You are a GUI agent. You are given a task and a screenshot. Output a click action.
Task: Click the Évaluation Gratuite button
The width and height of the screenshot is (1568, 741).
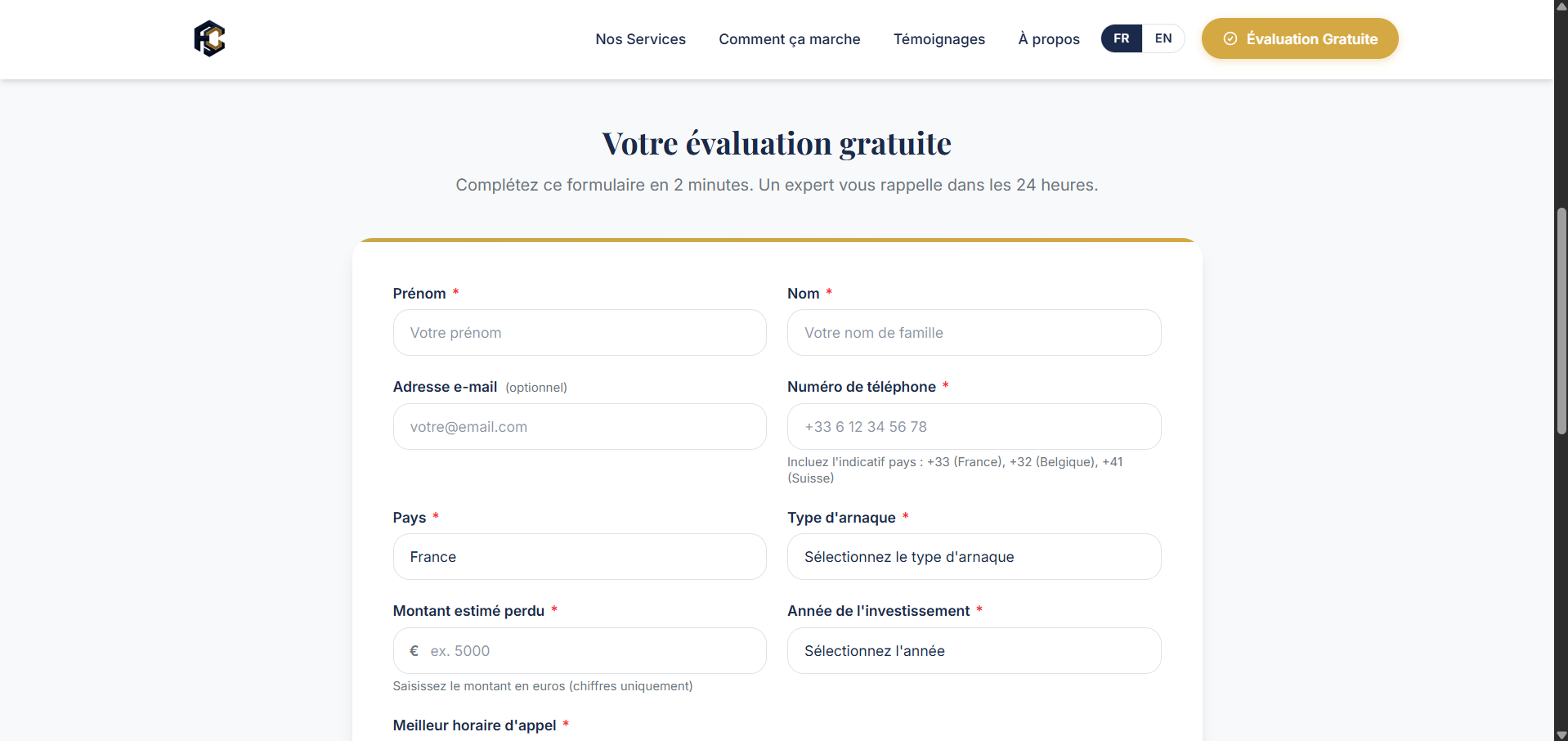tap(1299, 38)
